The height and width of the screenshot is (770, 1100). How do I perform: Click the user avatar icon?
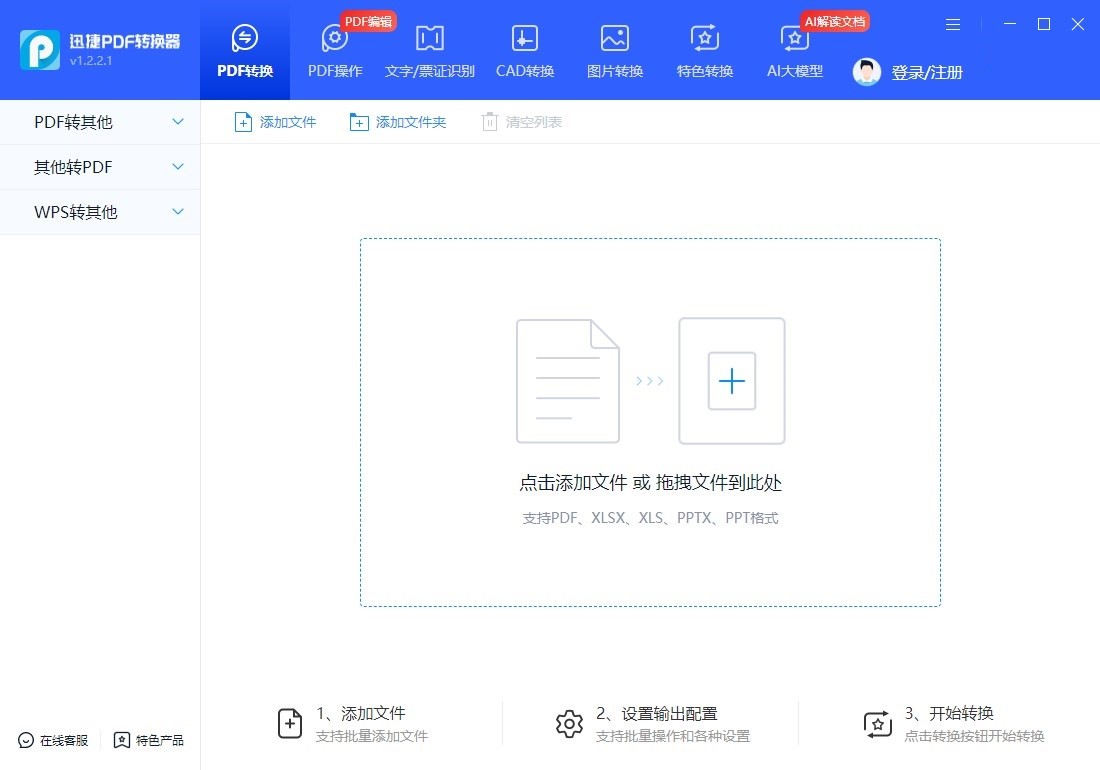866,71
